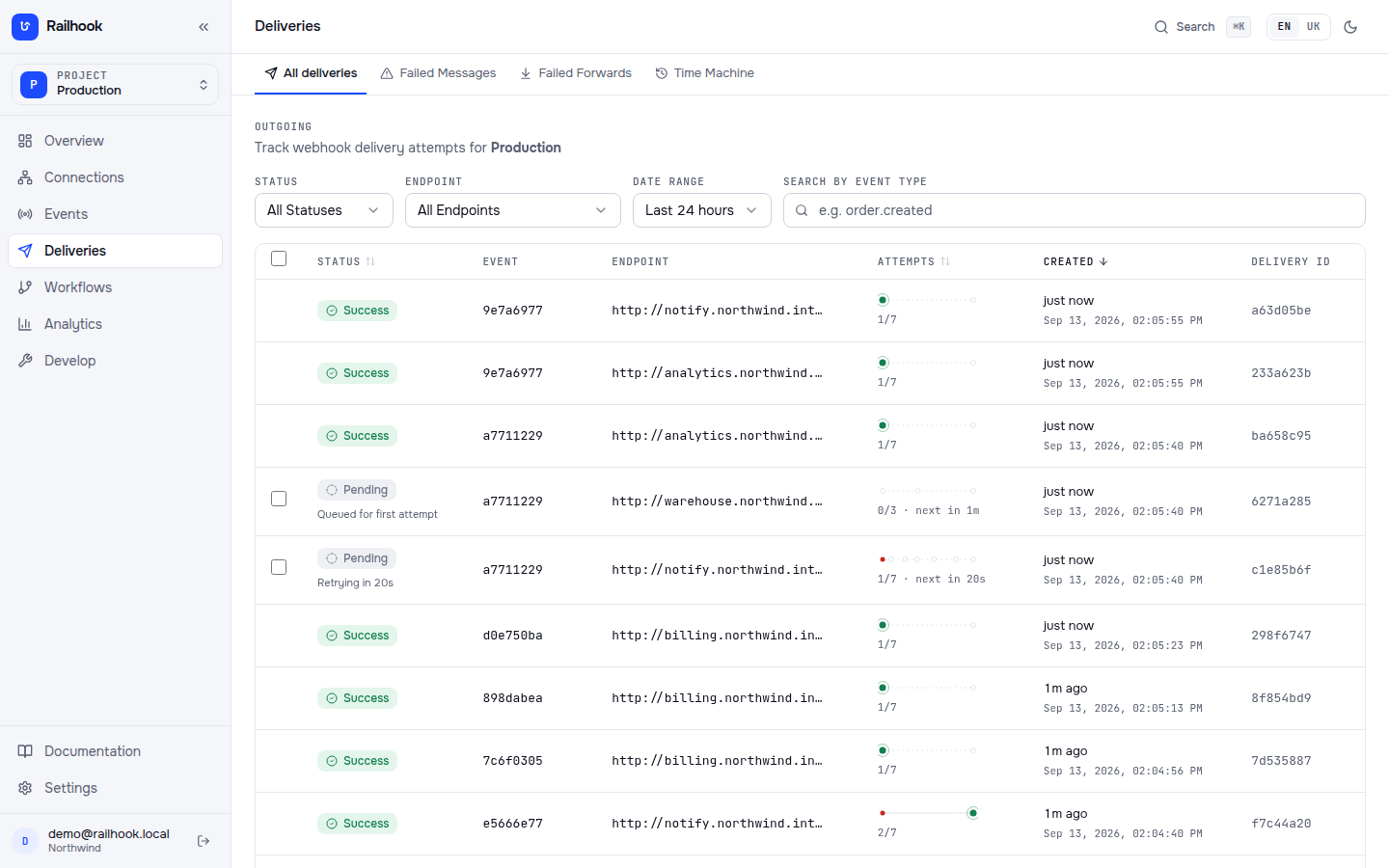The width and height of the screenshot is (1389, 868).
Task: Click the search magnifier icon in header
Action: coord(1161,27)
